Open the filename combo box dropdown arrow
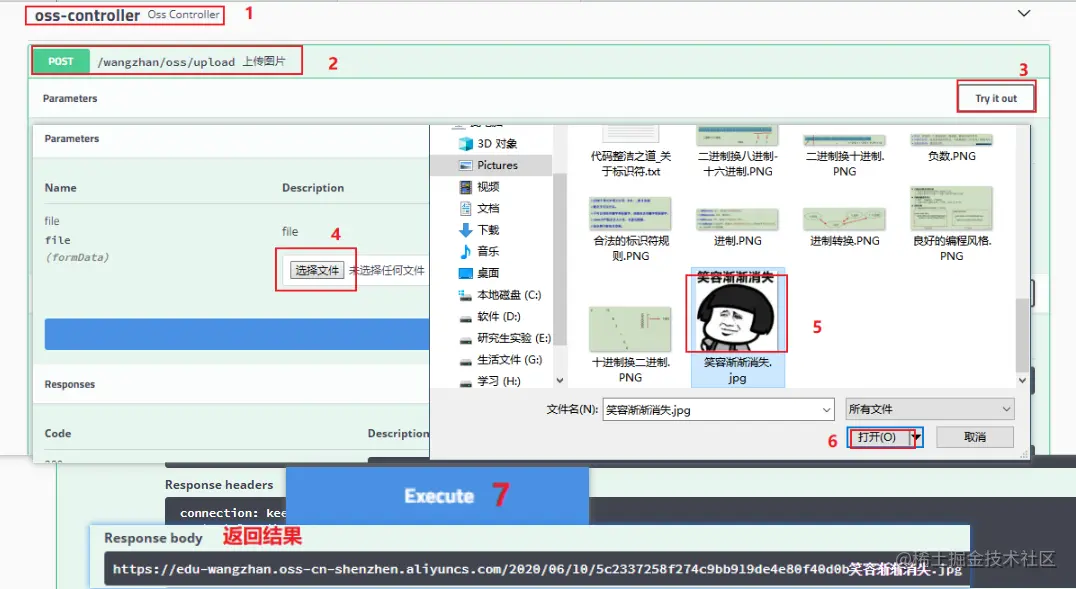This screenshot has height=589, width=1076. pyautogui.click(x=826, y=410)
